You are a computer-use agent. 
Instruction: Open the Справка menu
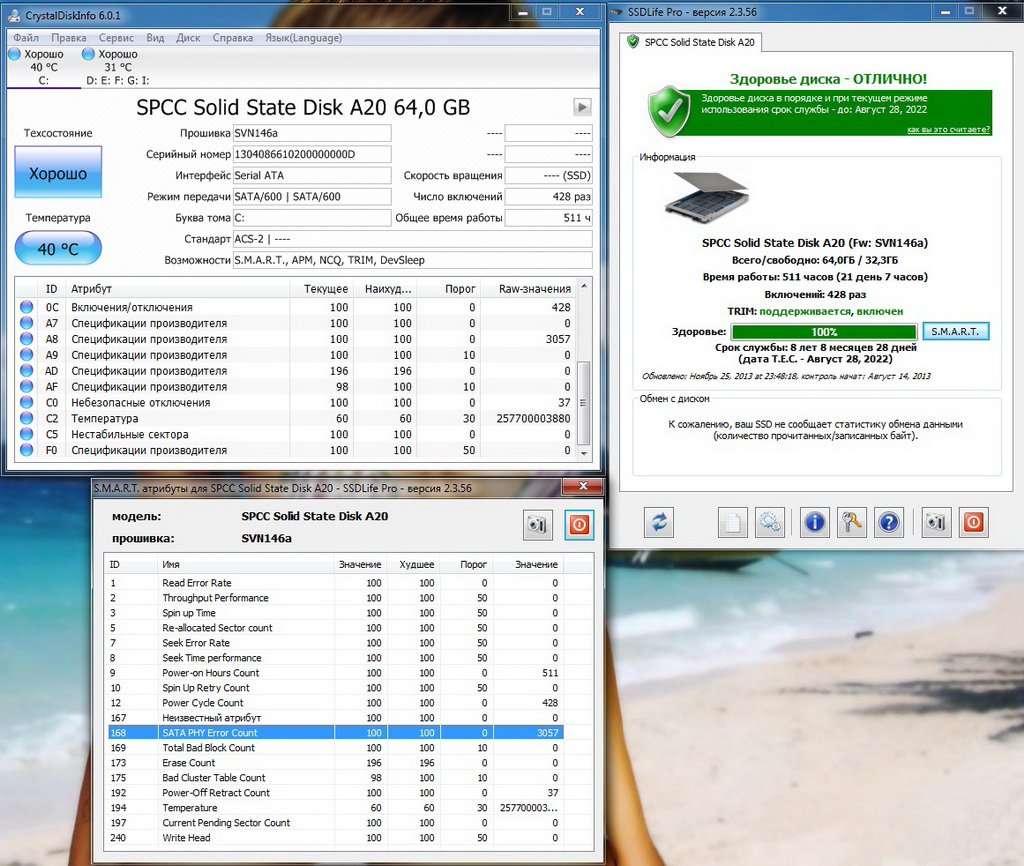tap(232, 38)
